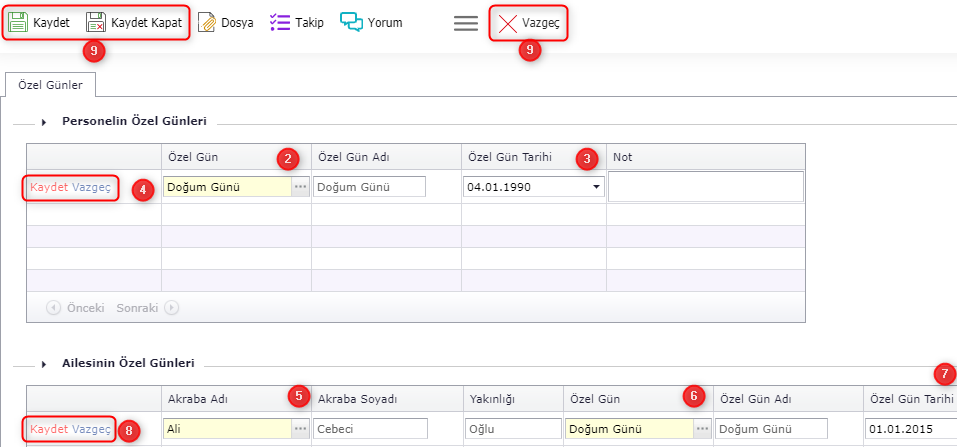957x447 pixels.
Task: Click Kaydet link in personnel grid row
Action: click(x=48, y=187)
